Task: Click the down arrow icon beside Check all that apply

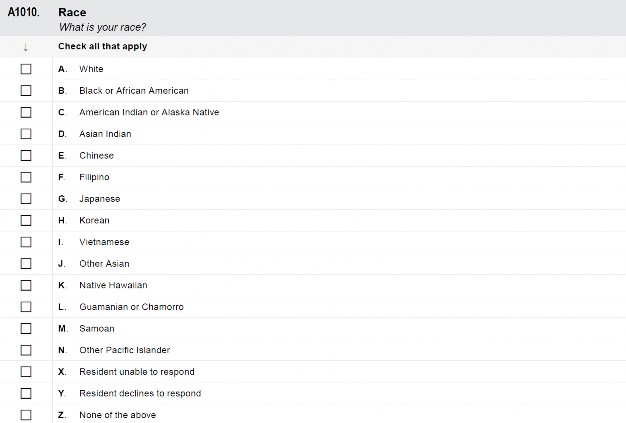Action: pyautogui.click(x=26, y=47)
